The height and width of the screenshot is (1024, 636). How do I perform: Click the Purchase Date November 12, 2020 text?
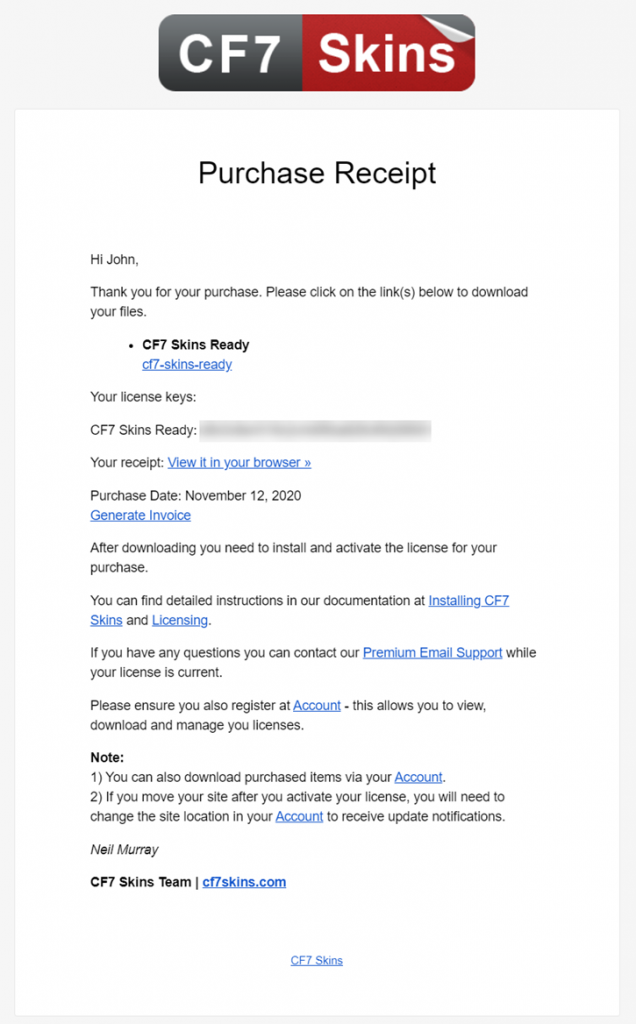point(196,495)
